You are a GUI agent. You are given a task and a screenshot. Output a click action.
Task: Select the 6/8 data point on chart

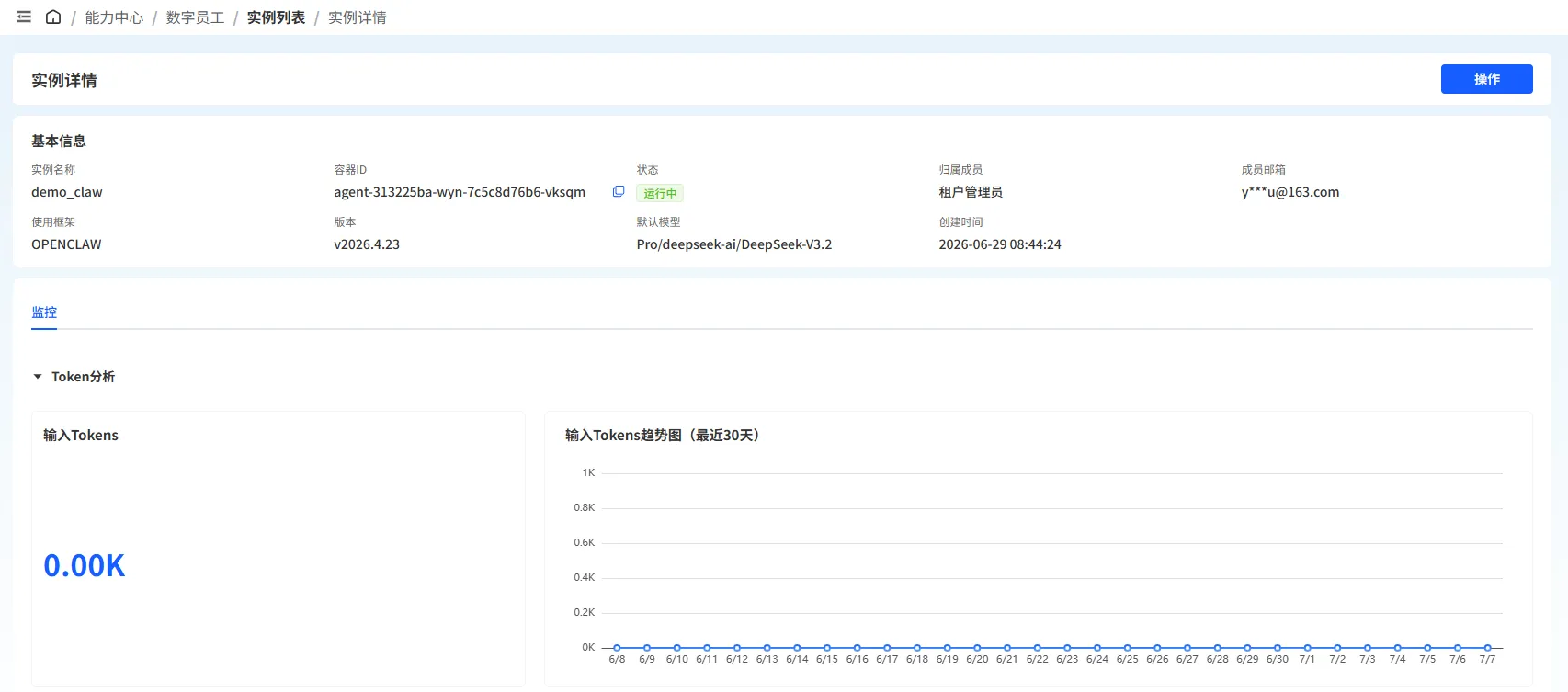617,648
